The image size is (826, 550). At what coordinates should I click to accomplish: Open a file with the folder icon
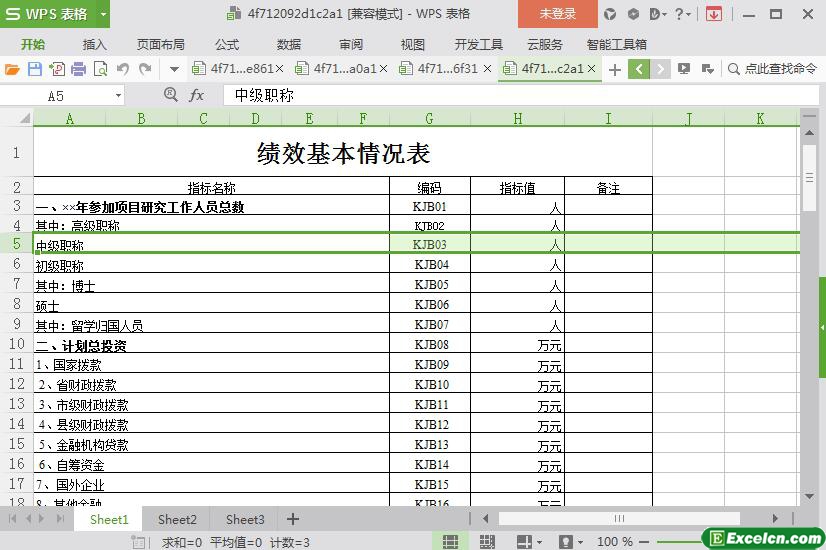pos(12,69)
